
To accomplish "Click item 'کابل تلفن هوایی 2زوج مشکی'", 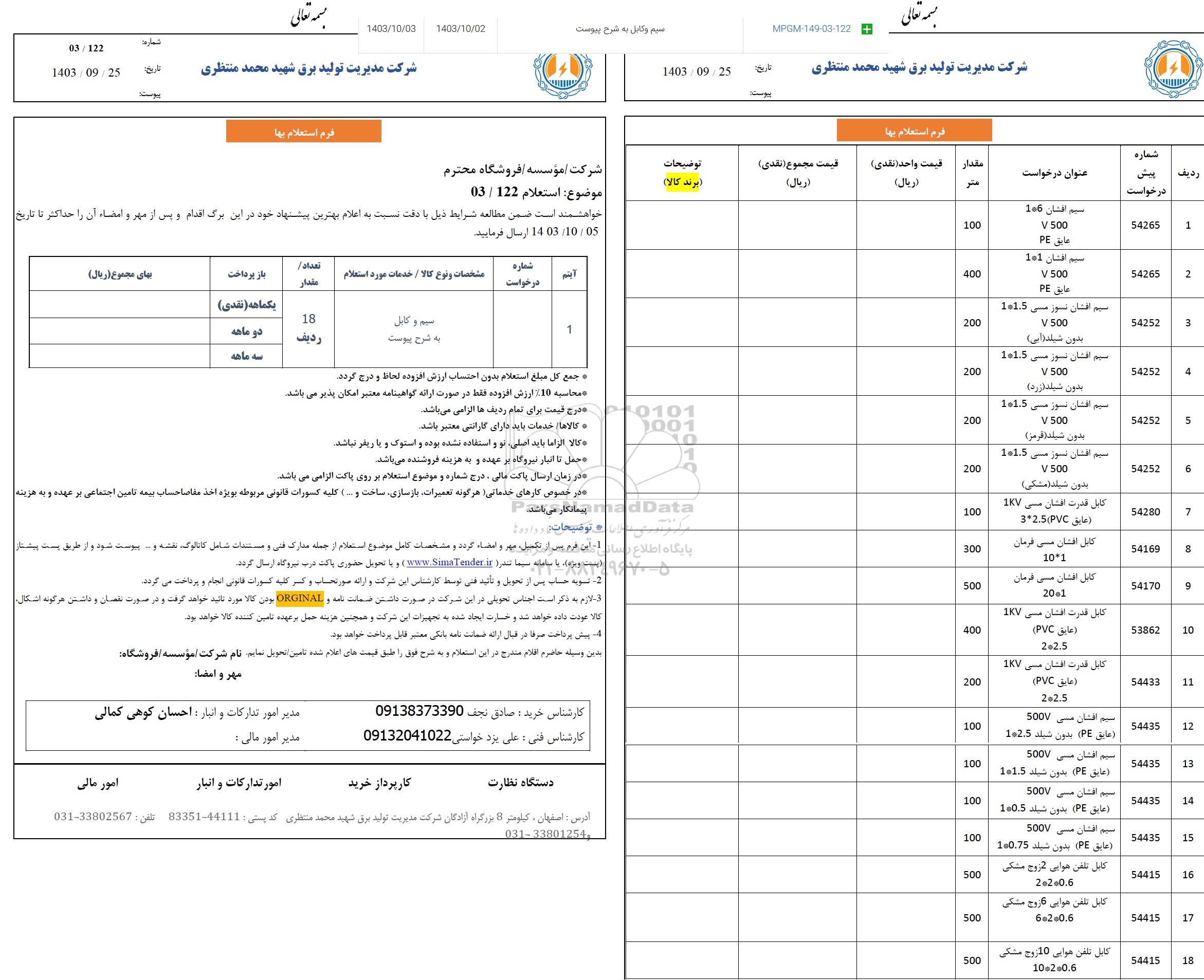I will point(1055,866).
